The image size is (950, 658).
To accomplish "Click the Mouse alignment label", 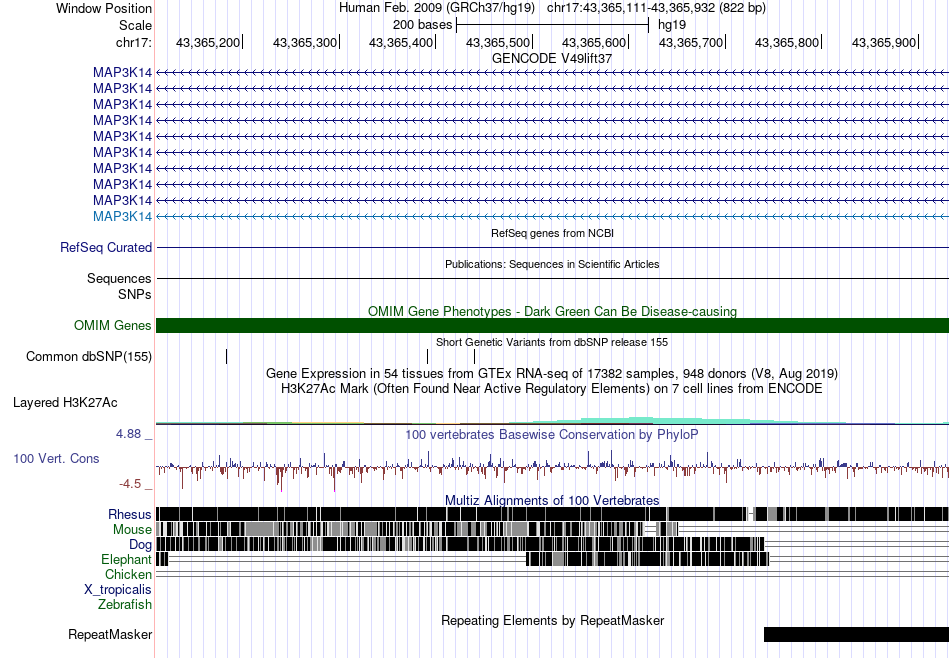I will tap(132, 530).
